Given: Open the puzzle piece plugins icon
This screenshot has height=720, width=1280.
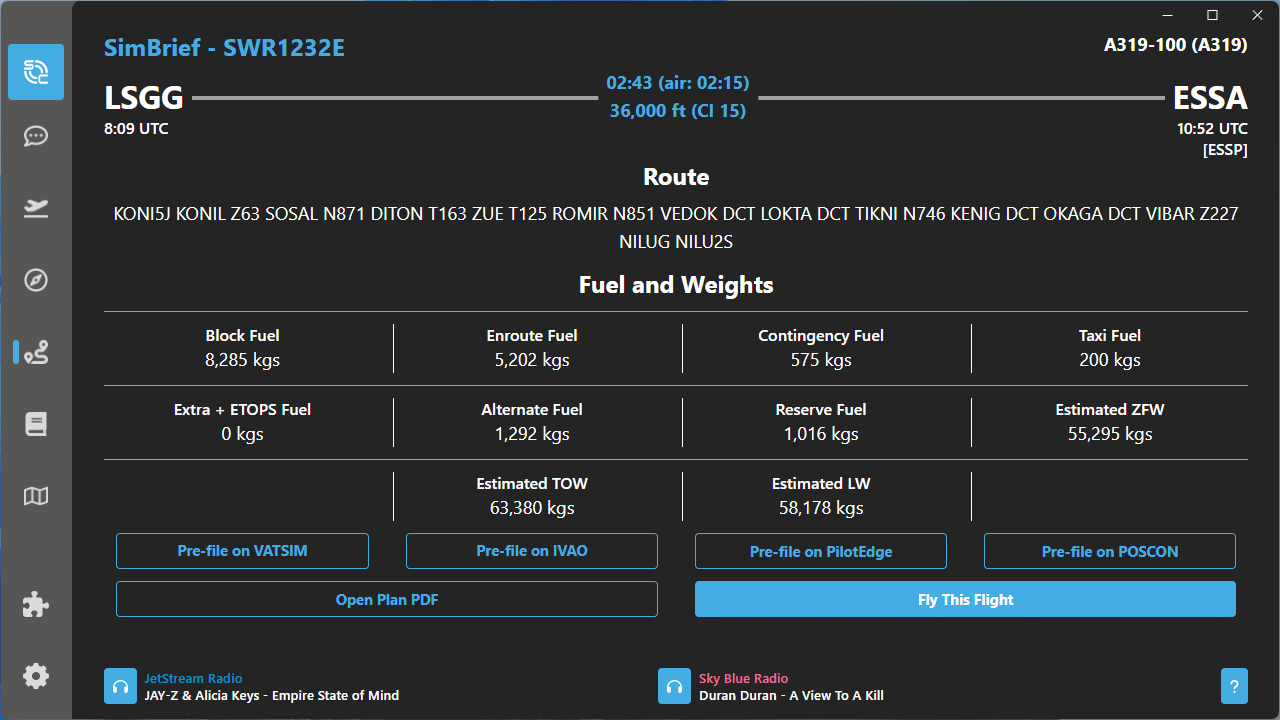Looking at the screenshot, I should coord(36,604).
